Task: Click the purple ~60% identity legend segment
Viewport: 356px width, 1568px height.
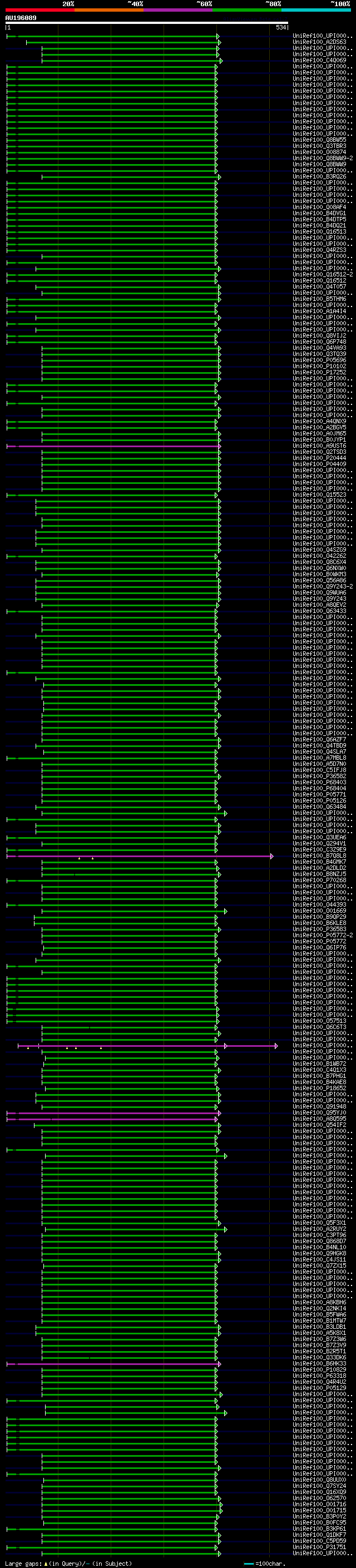Action: [x=179, y=10]
